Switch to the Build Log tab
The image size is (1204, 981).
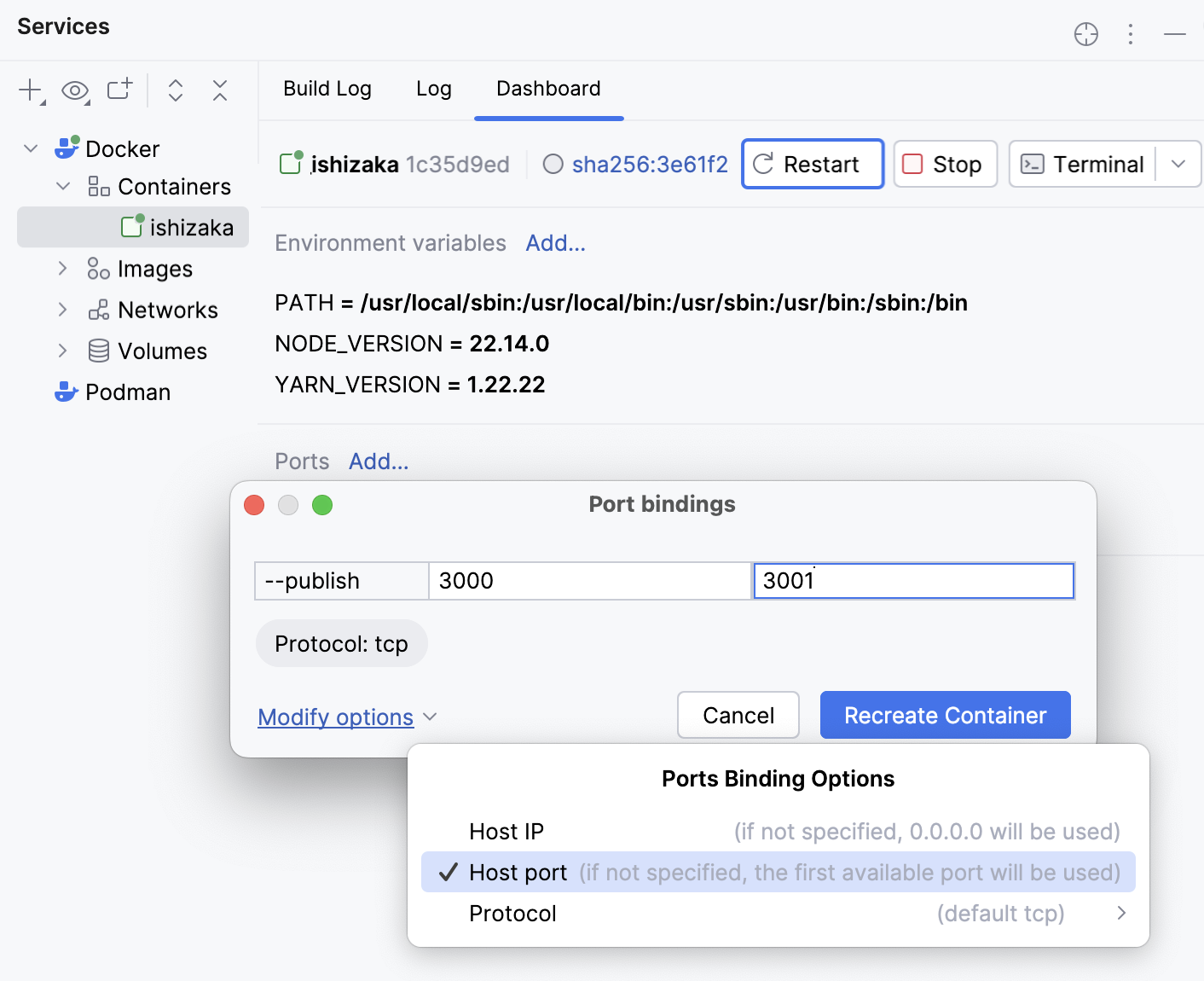coord(327,89)
